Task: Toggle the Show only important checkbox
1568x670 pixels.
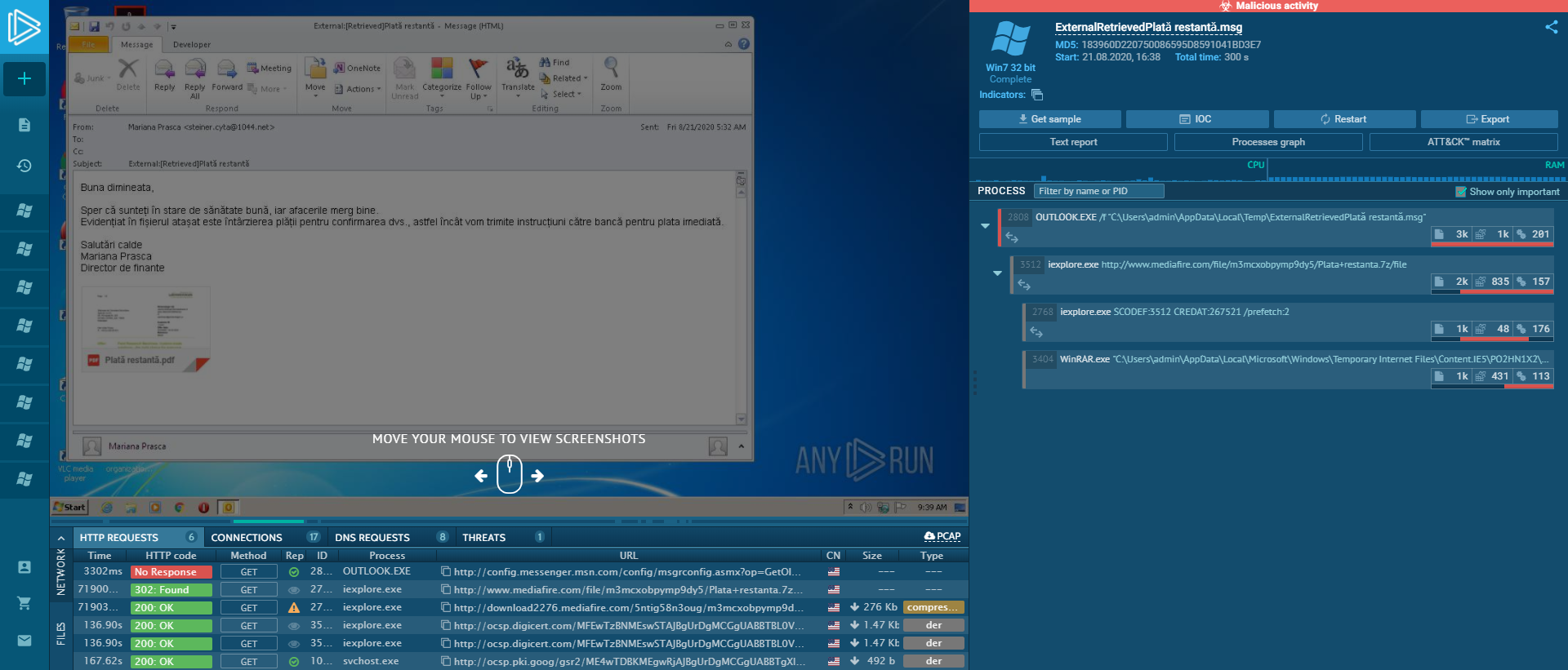Action: [x=1461, y=192]
